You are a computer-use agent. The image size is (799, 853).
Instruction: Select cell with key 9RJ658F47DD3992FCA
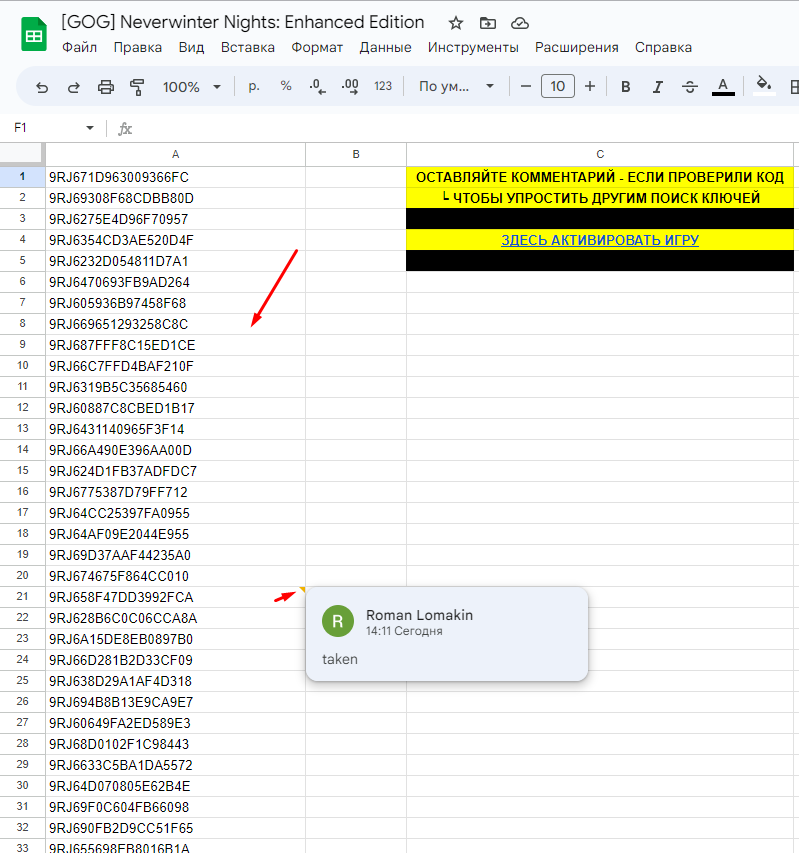175,597
